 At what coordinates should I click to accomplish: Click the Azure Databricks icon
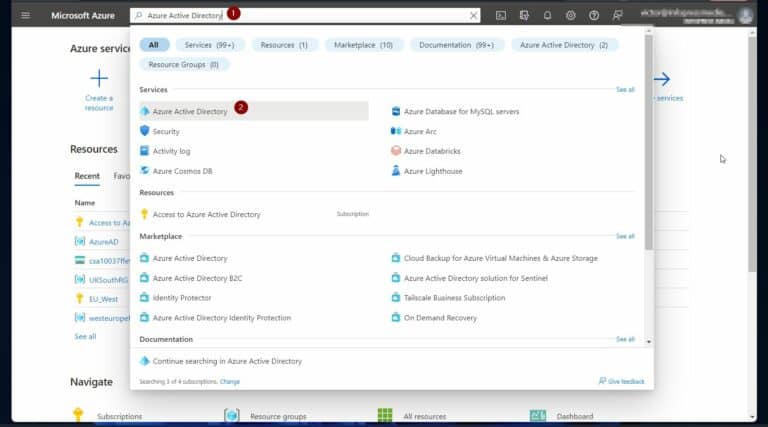(x=396, y=150)
